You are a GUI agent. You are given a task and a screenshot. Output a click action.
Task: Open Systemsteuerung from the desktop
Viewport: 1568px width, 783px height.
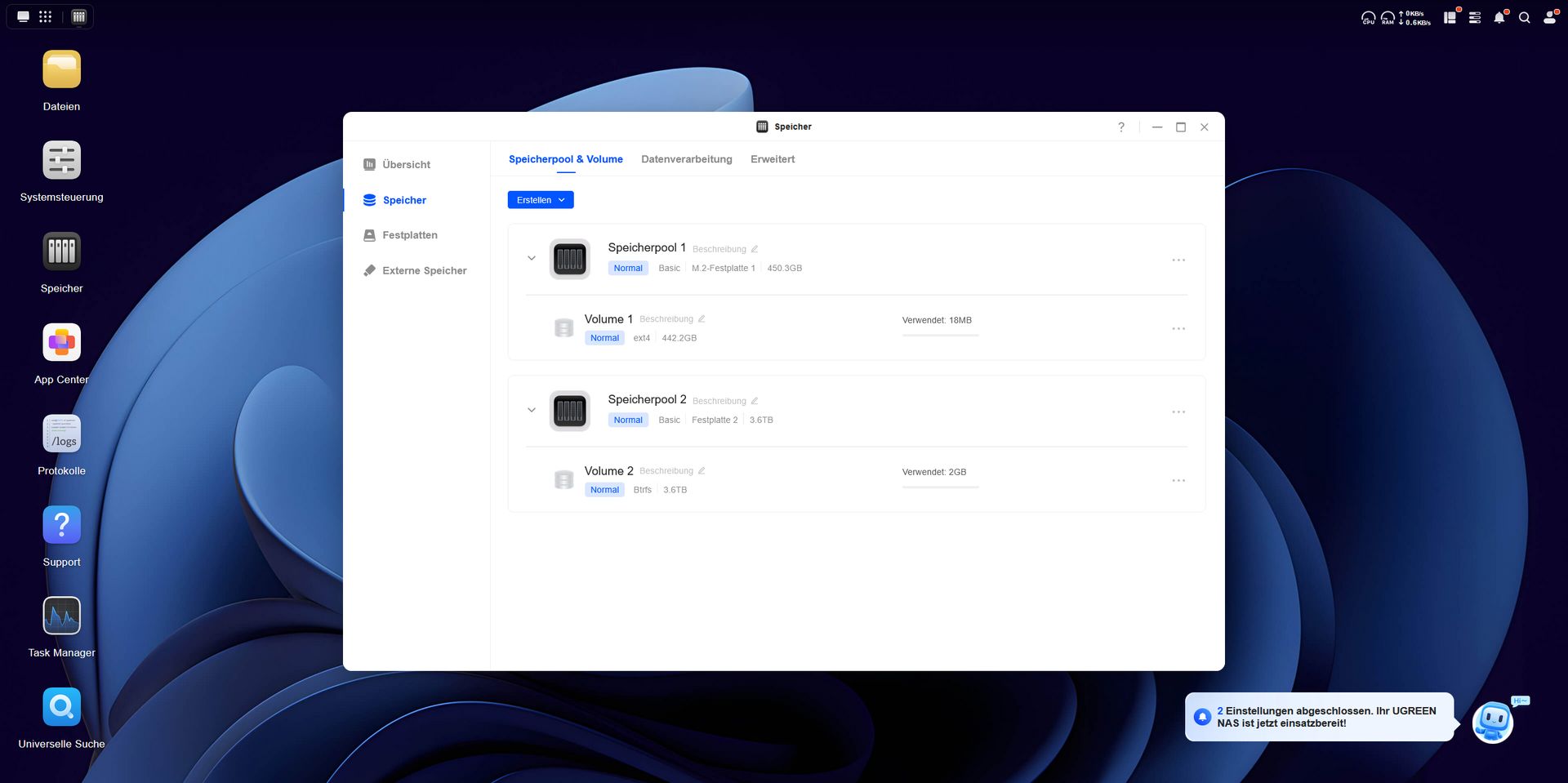tap(61, 160)
